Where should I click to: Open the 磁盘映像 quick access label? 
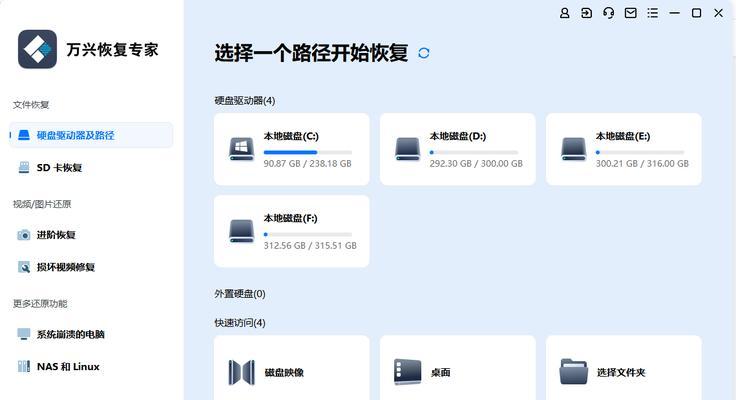pos(284,372)
